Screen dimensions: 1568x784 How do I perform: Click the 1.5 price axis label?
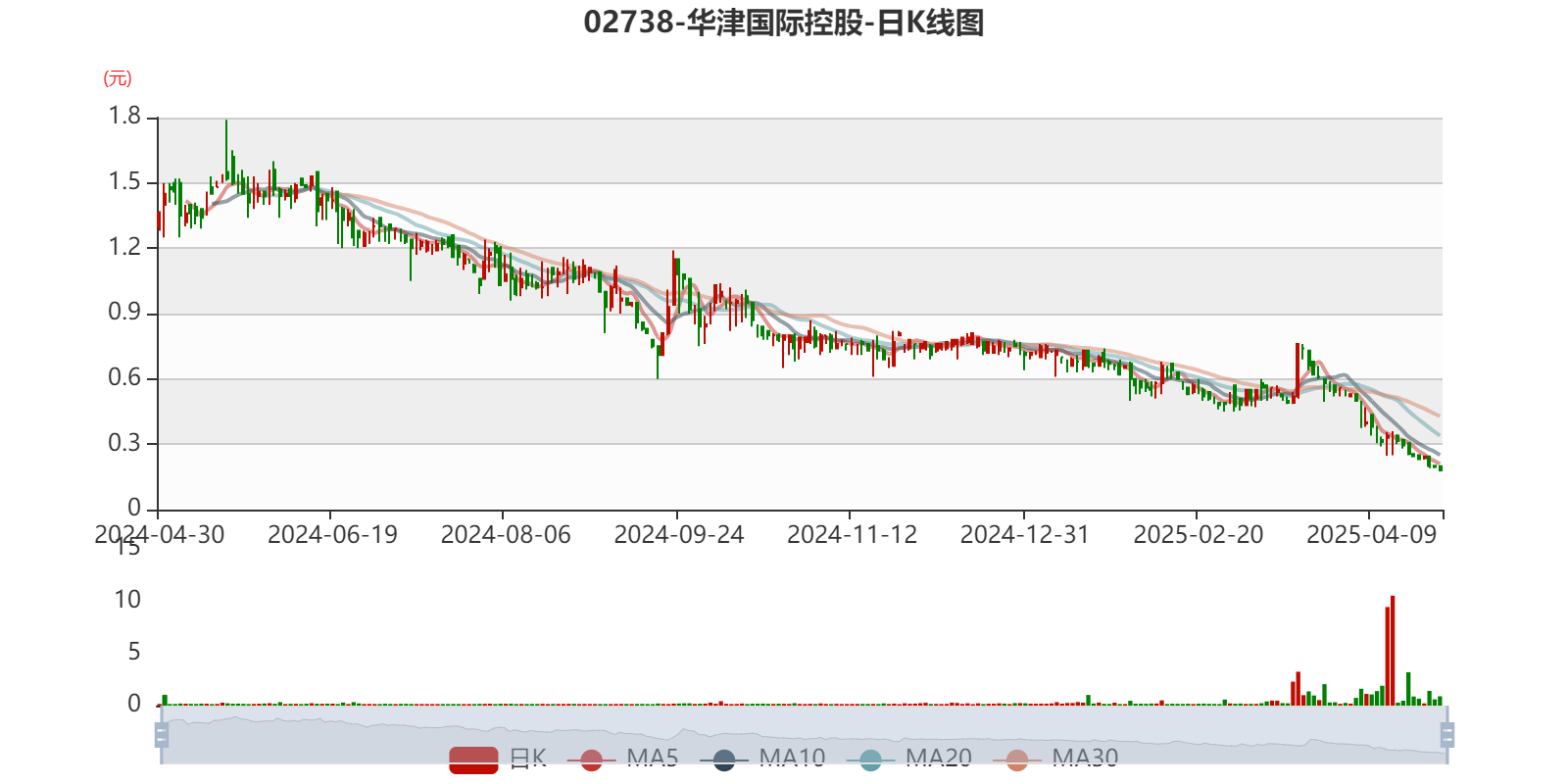[x=124, y=182]
